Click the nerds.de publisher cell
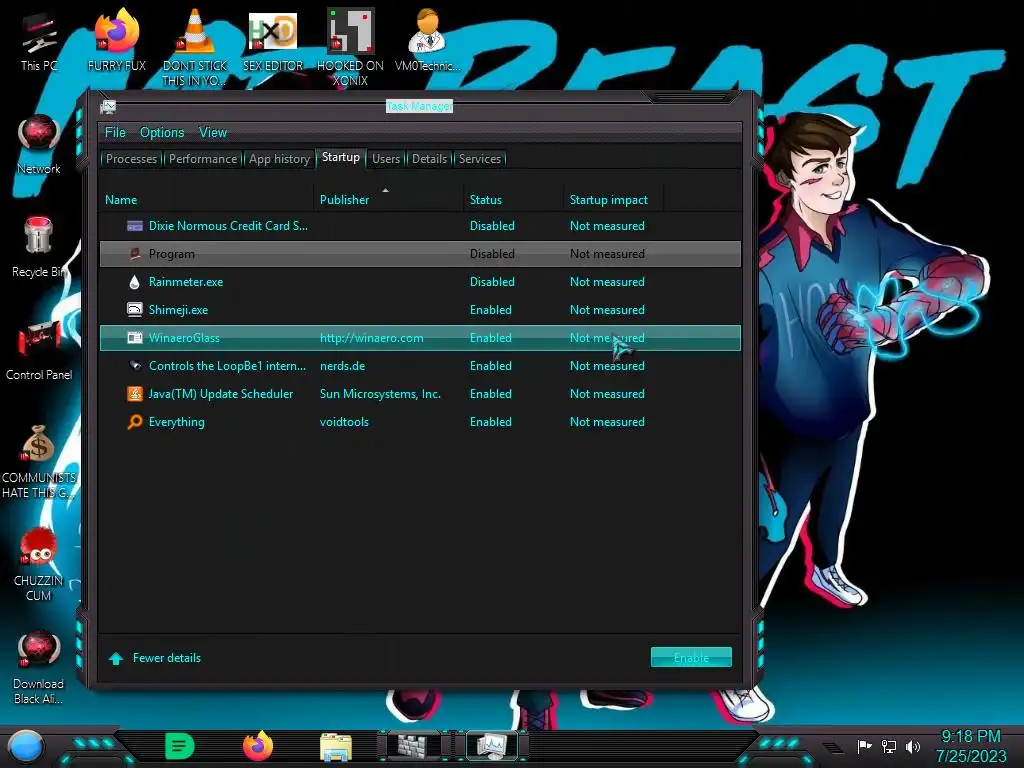Image resolution: width=1024 pixels, height=768 pixels. point(342,366)
